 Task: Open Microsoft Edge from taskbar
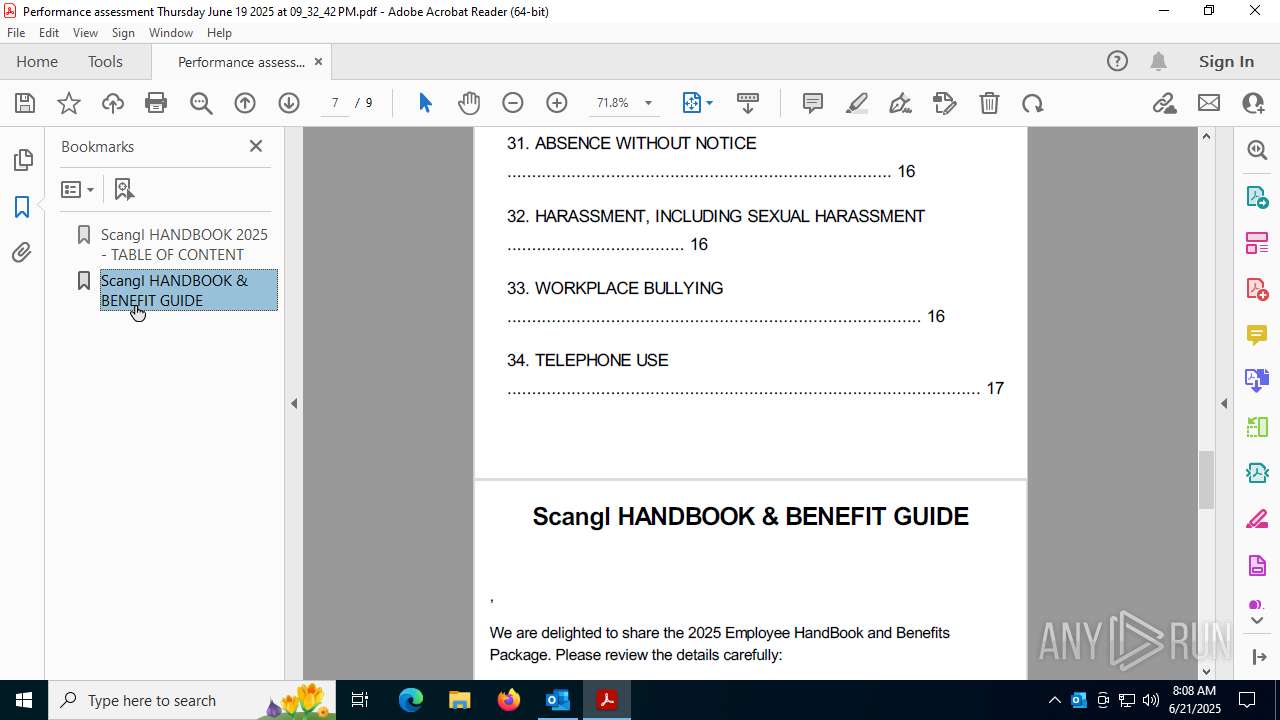[x=411, y=700]
